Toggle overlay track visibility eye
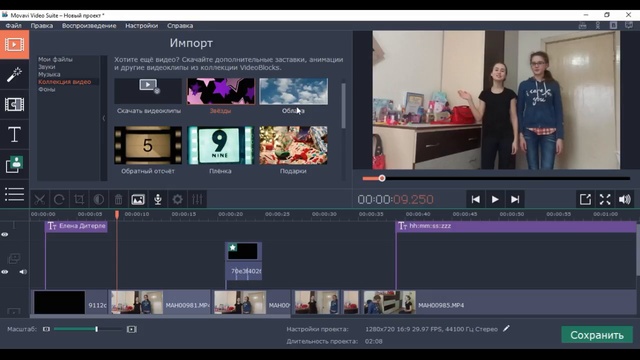Image resolution: width=640 pixels, height=360 pixels. coord(4,272)
